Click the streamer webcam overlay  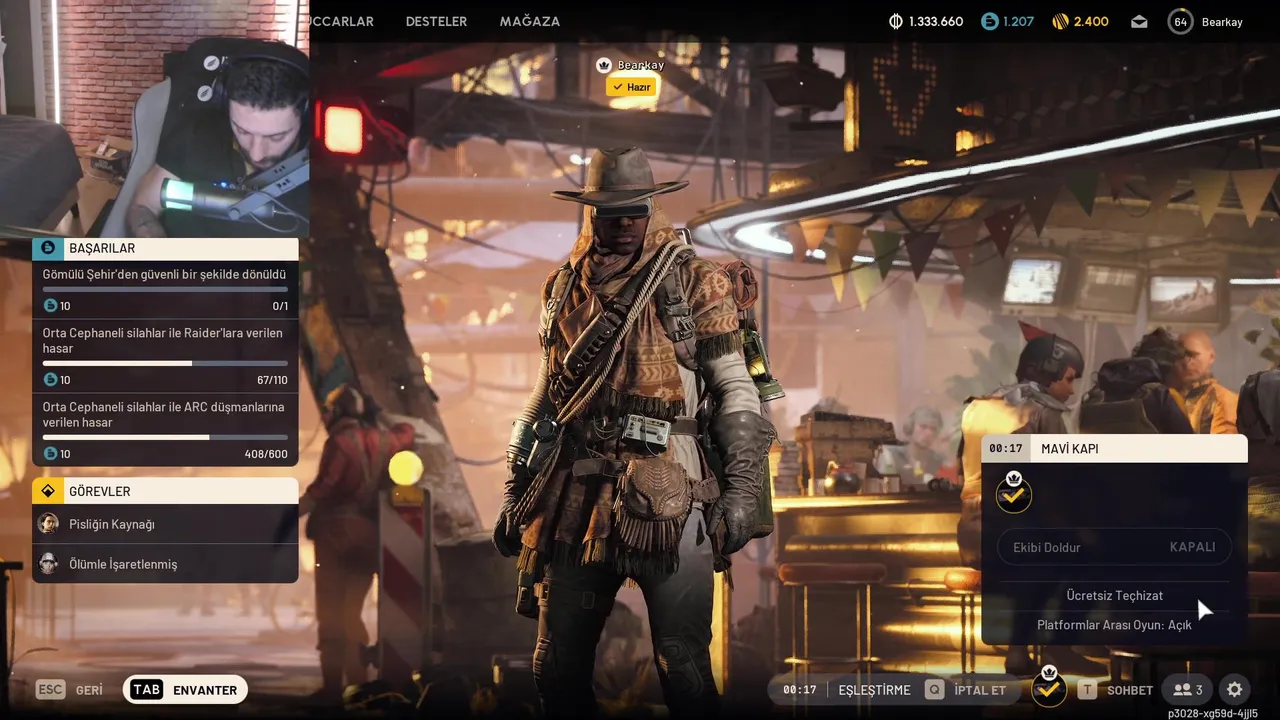(155, 118)
